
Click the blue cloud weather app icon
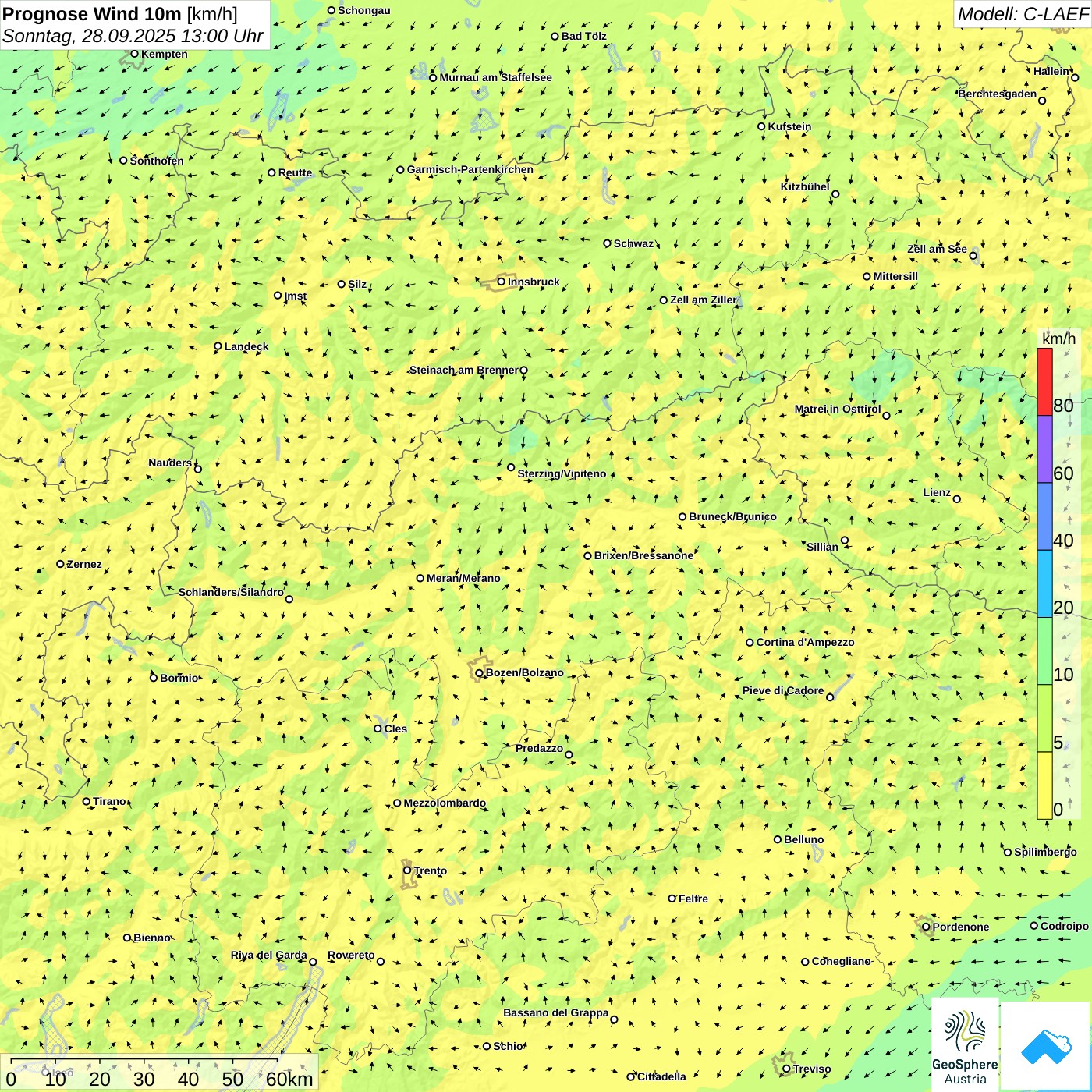click(1046, 1046)
